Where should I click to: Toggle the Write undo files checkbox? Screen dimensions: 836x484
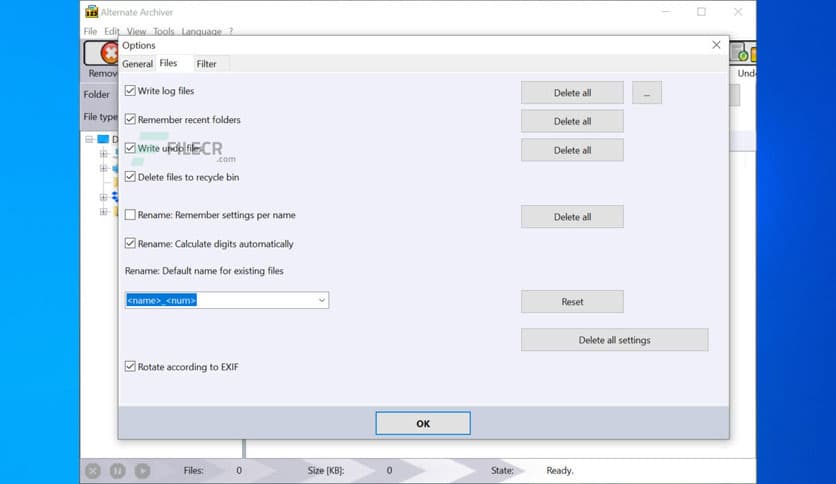click(130, 148)
